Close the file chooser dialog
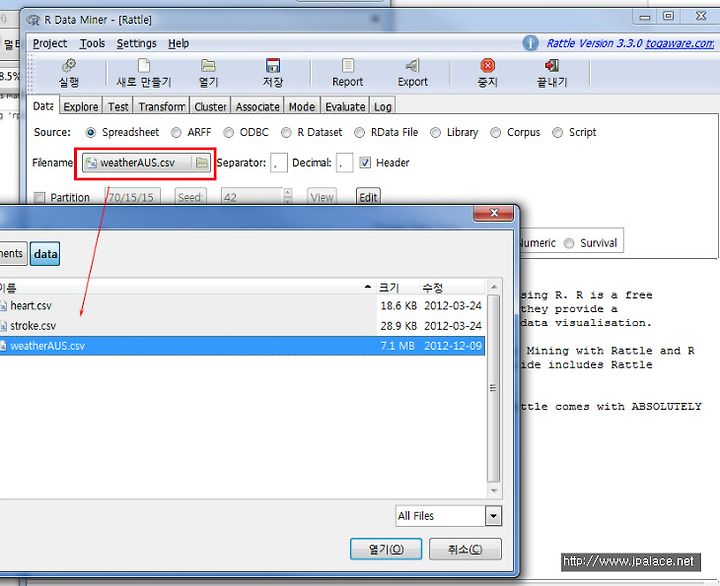Image resolution: width=720 pixels, height=586 pixels. (494, 213)
